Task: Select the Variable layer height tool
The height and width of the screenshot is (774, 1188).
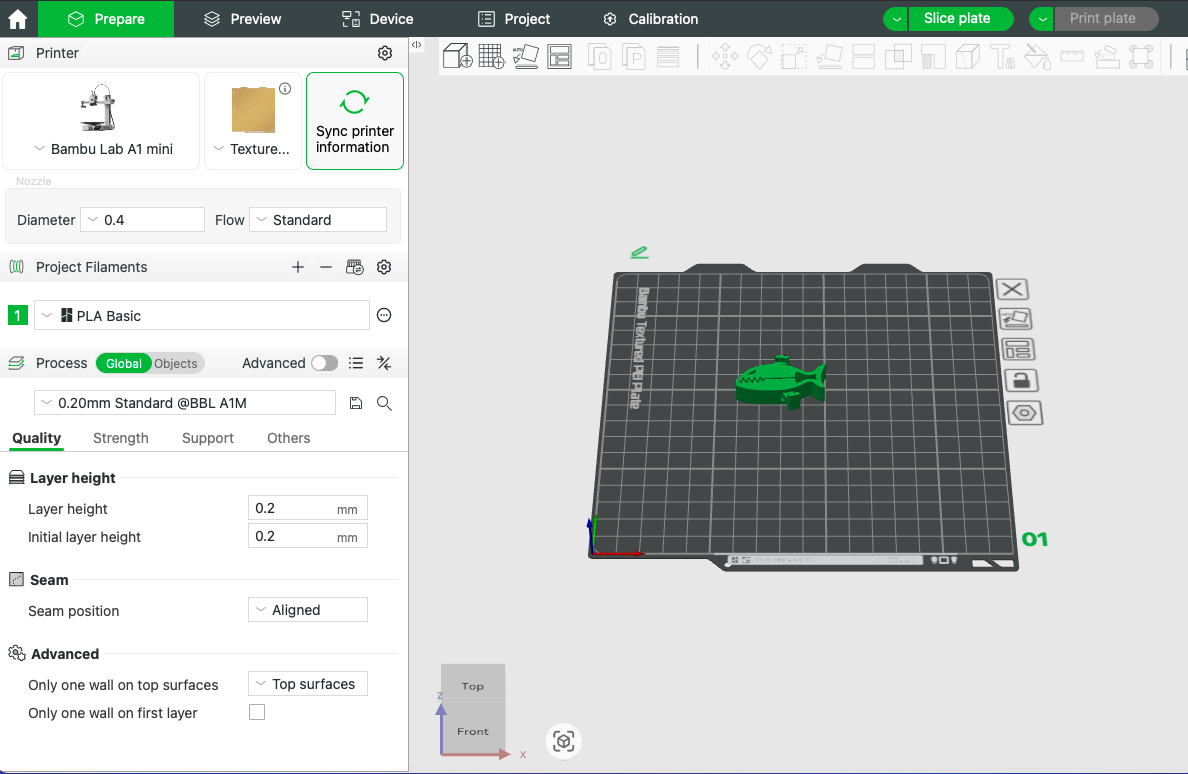Action: pos(667,57)
